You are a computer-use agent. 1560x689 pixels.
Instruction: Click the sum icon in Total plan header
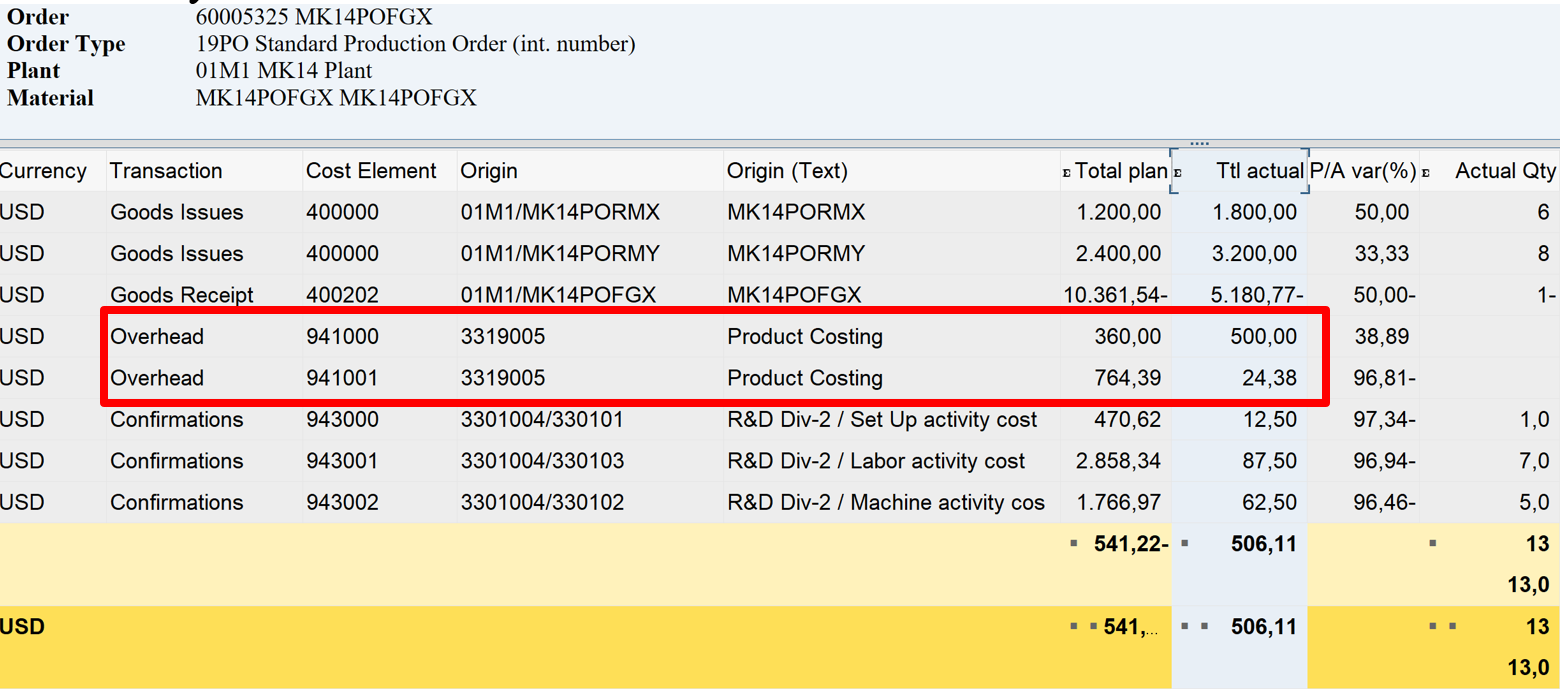pyautogui.click(x=1066, y=173)
